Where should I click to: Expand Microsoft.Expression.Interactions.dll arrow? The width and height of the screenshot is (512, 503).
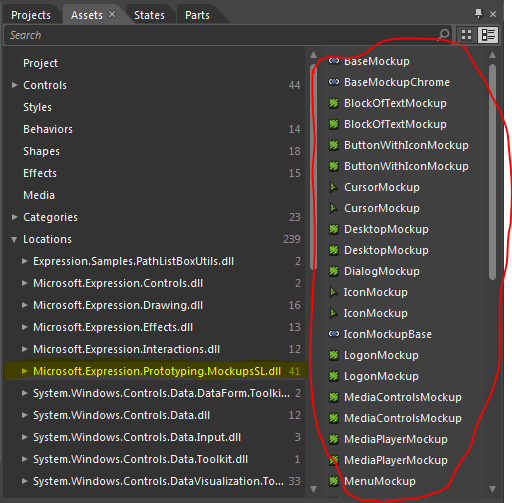pyautogui.click(x=24, y=349)
